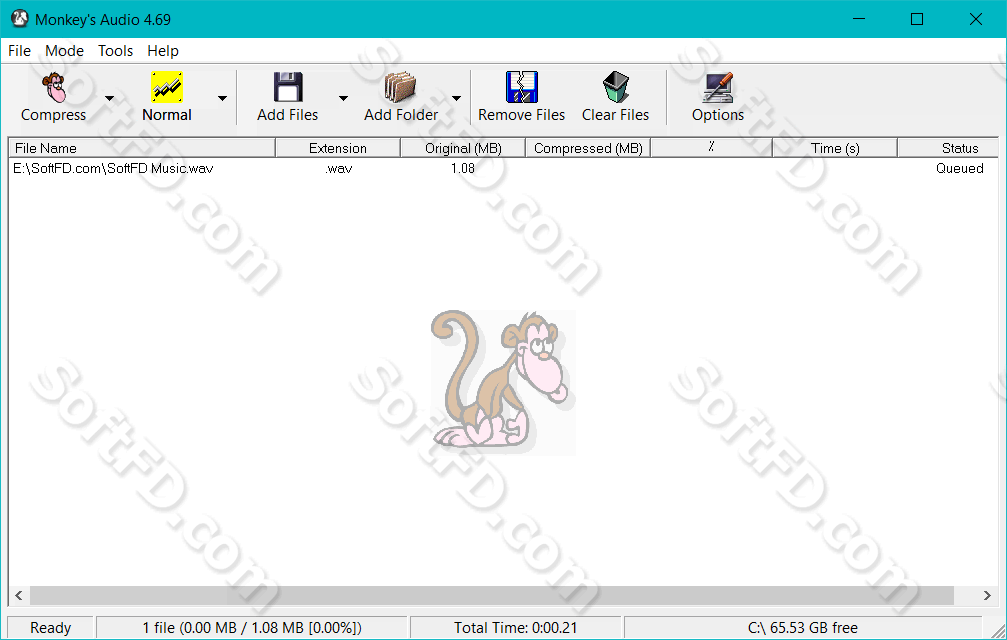Screen dimensions: 1007x640
Task: Expand the Compress mode dropdown arrow
Action: click(x=109, y=98)
